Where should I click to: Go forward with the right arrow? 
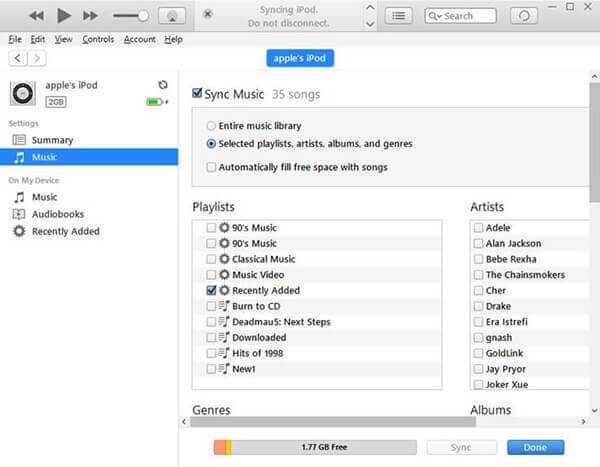click(x=37, y=58)
